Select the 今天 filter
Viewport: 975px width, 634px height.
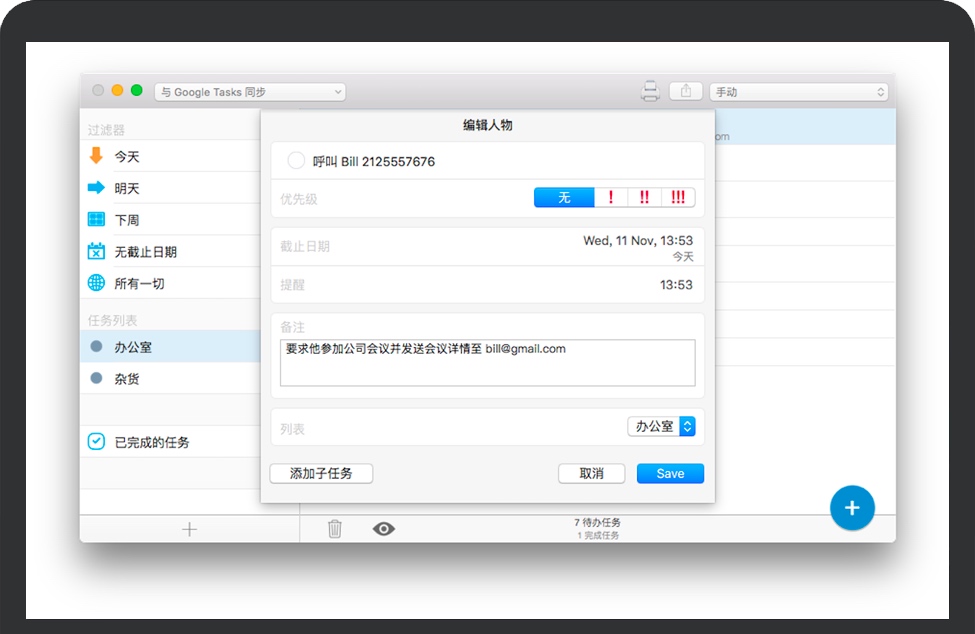pyautogui.click(x=127, y=156)
